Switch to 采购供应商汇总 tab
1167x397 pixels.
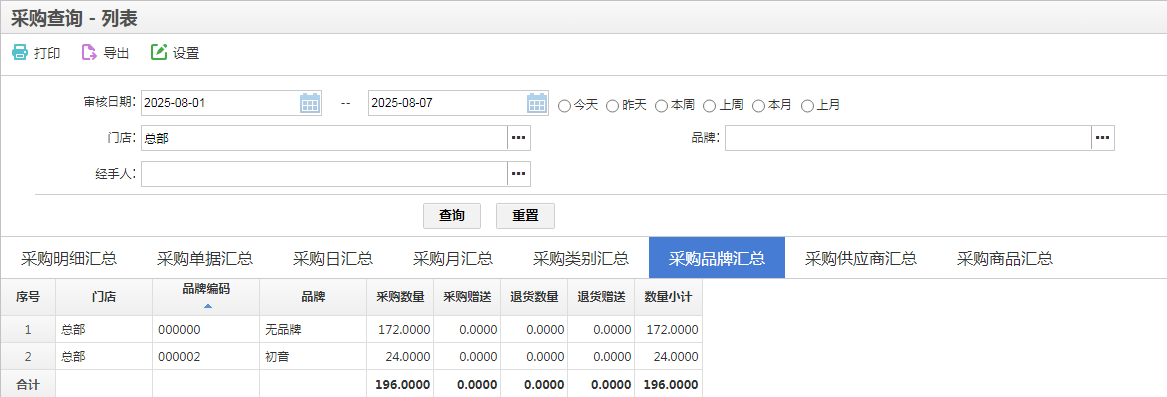pyautogui.click(x=860, y=258)
